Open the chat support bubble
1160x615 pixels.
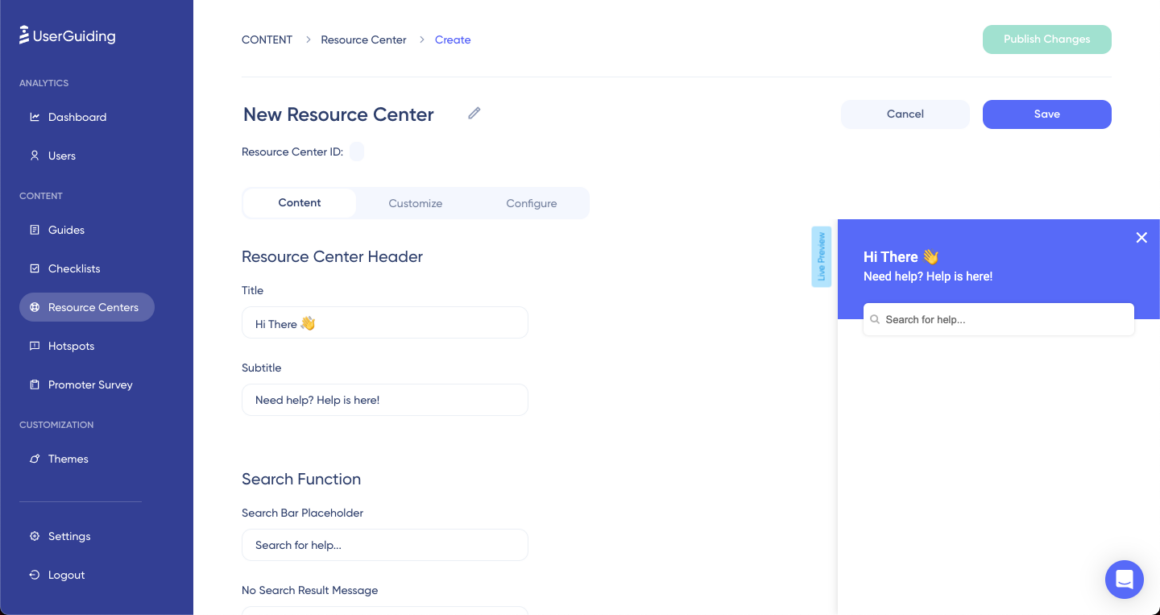[1124, 579]
